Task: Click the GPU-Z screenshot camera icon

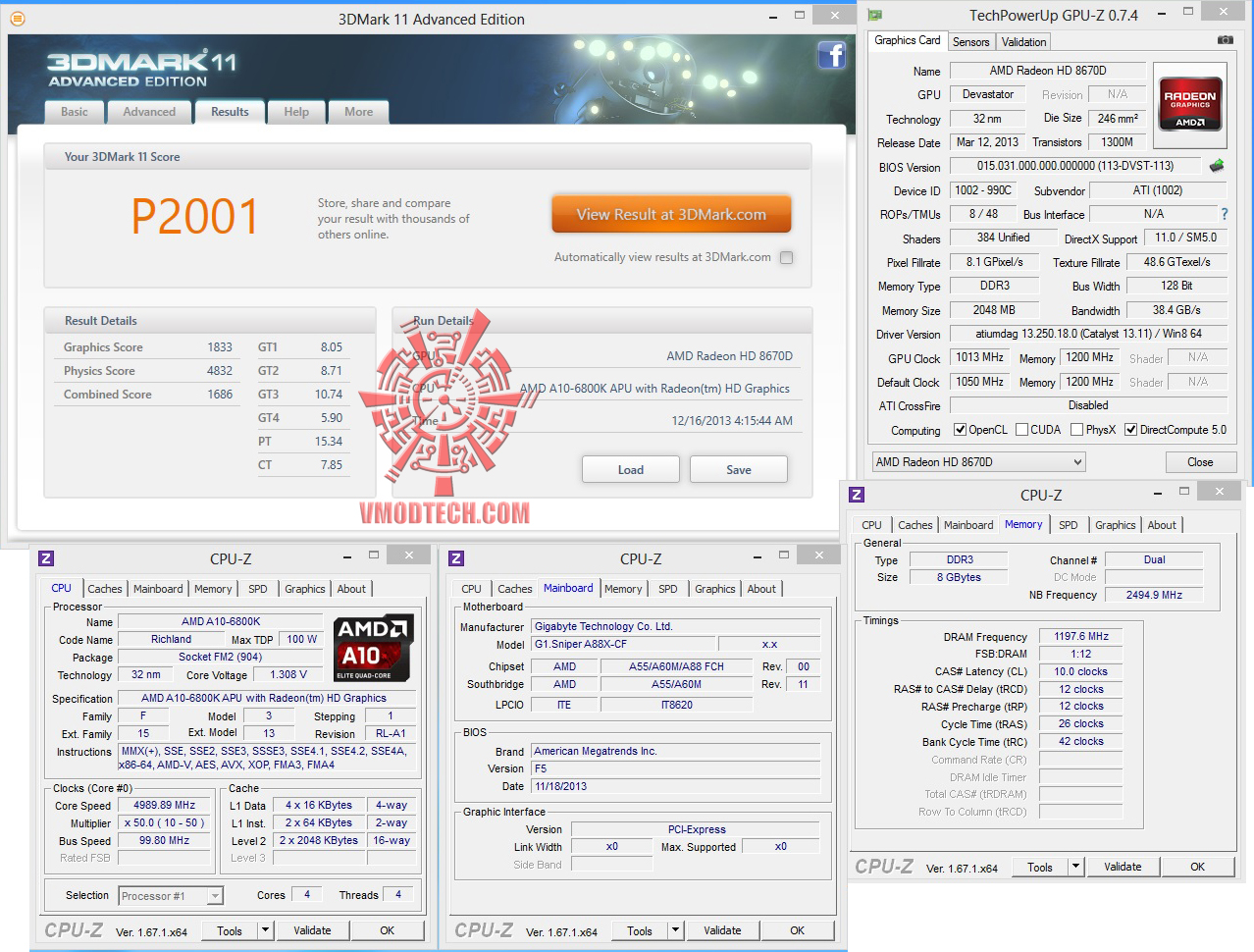Action: coord(1226,40)
